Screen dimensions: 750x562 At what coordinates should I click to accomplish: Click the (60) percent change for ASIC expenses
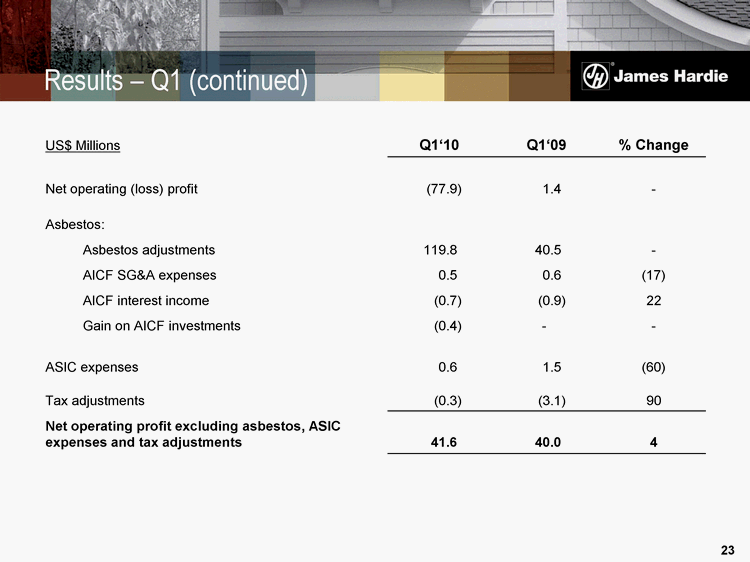653,367
